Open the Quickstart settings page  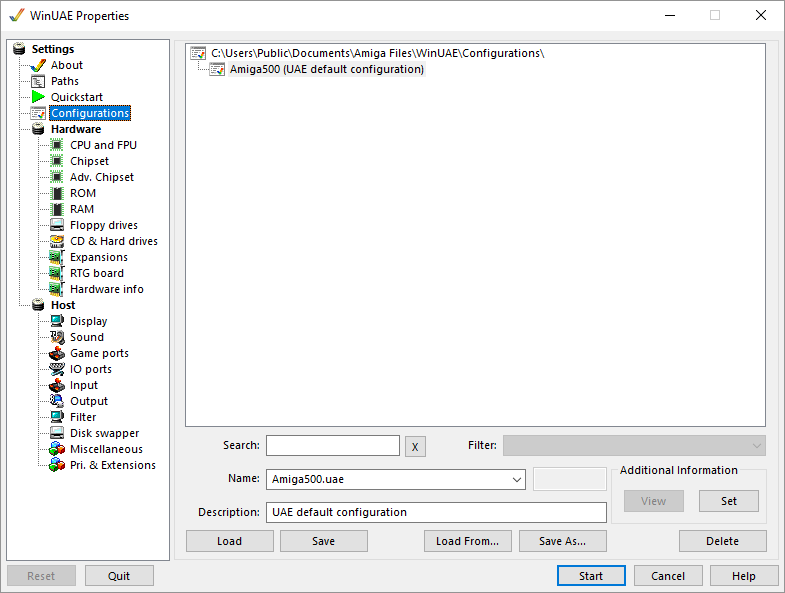(x=77, y=97)
